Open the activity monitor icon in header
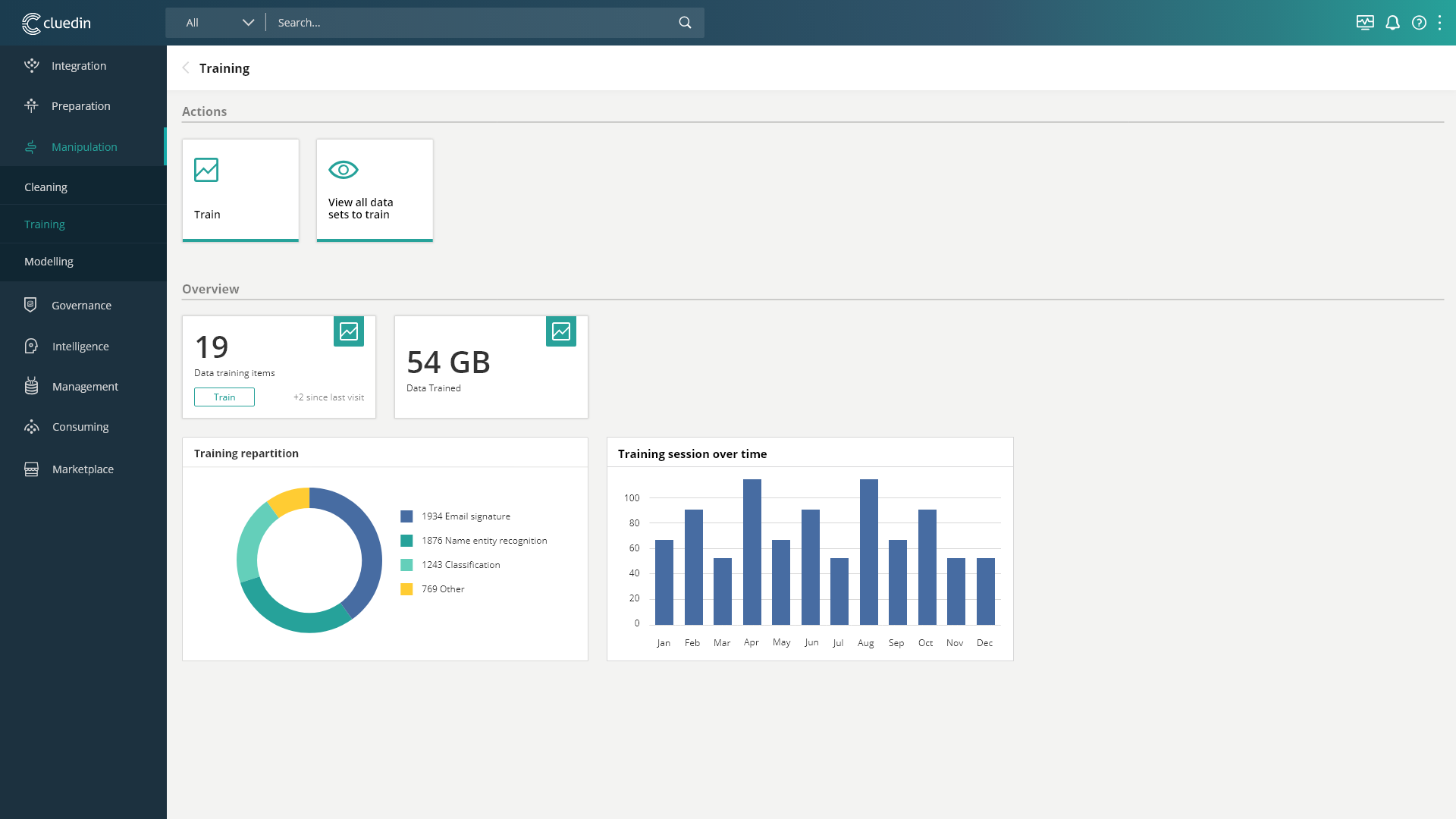The height and width of the screenshot is (819, 1456). [x=1365, y=23]
